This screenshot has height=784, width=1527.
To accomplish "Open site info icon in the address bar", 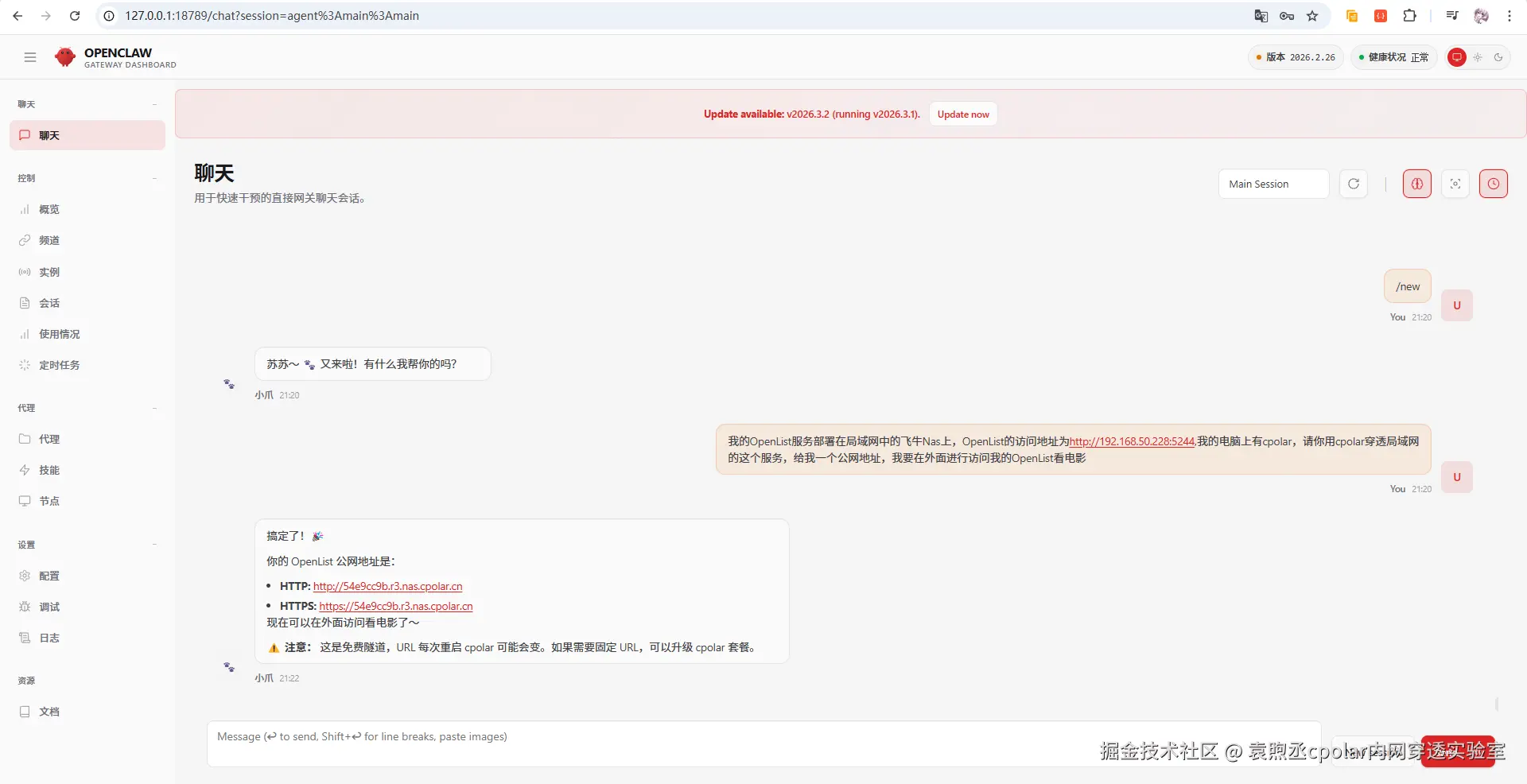I will pos(110,16).
